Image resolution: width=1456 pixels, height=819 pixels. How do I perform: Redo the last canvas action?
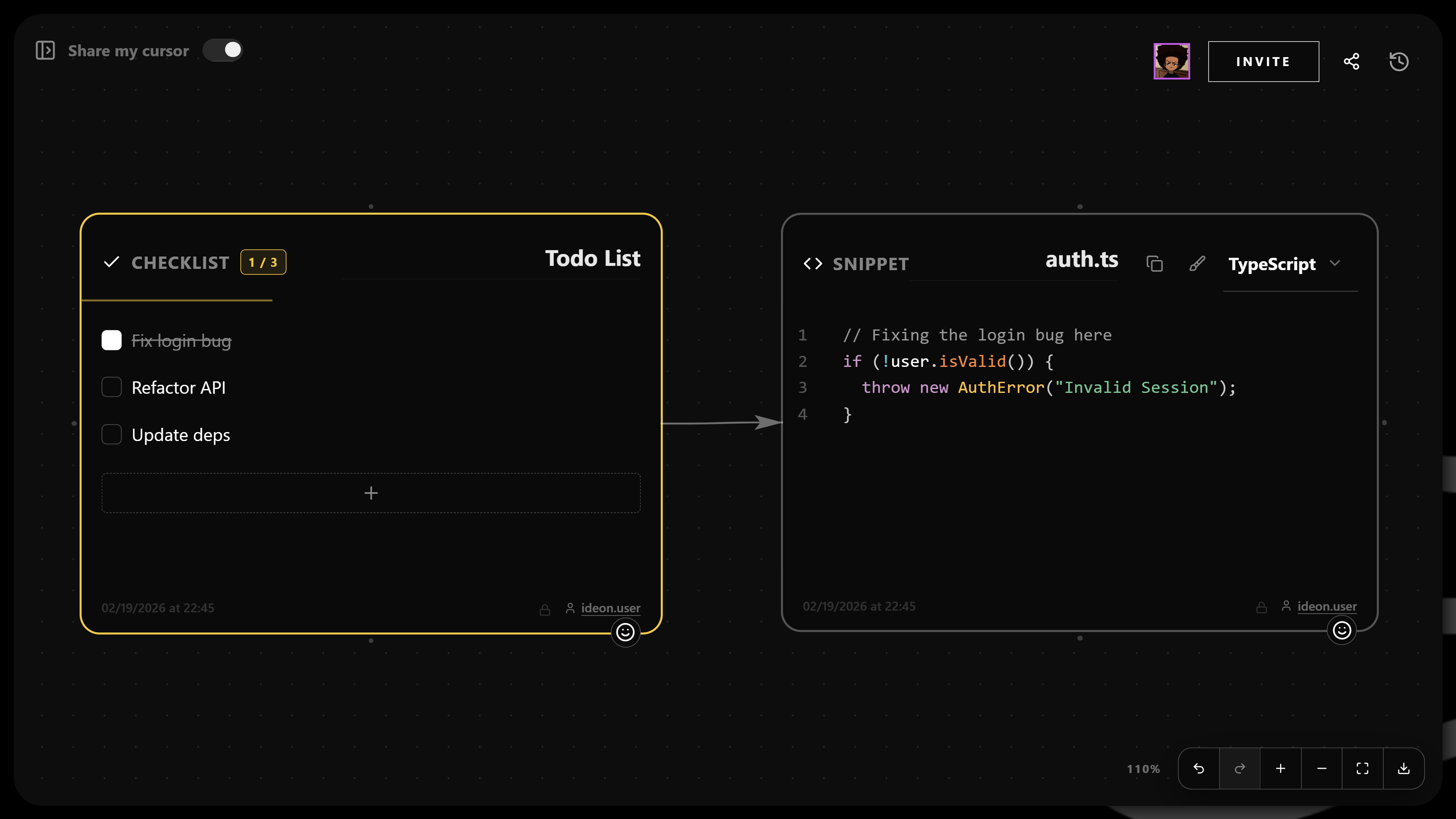click(1240, 768)
